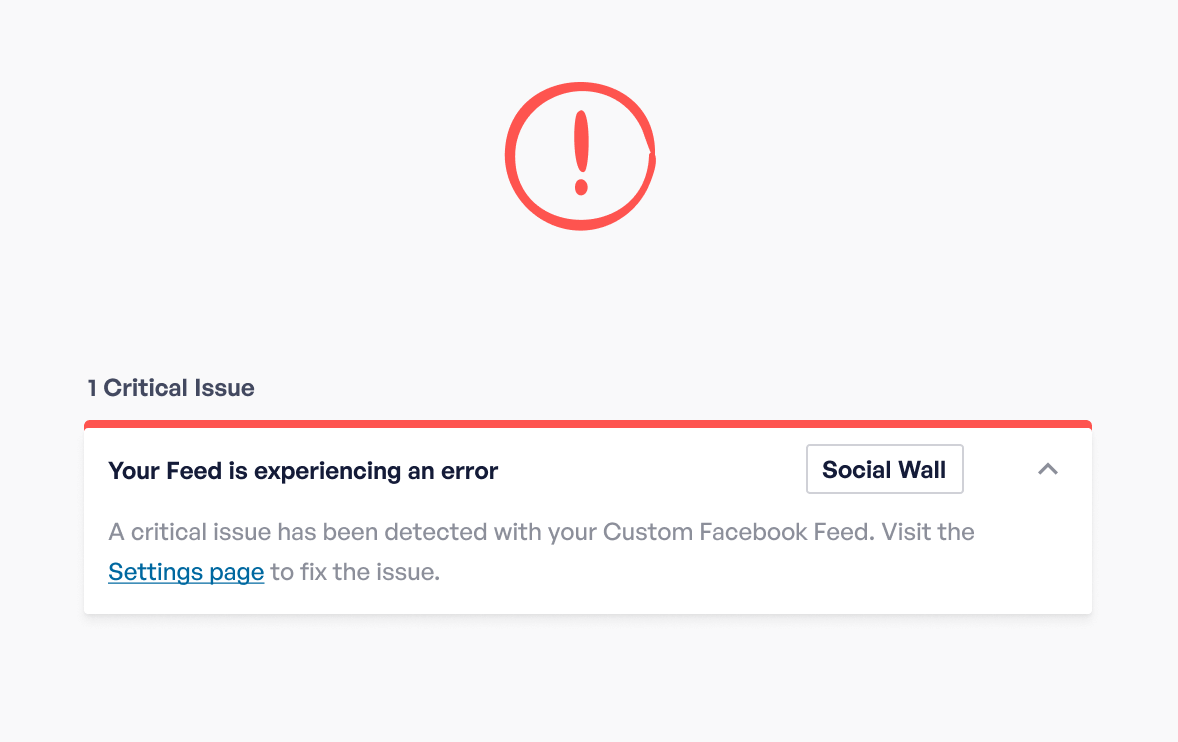Click the red circle outline of warning icon
The height and width of the screenshot is (742, 1178).
510,156
